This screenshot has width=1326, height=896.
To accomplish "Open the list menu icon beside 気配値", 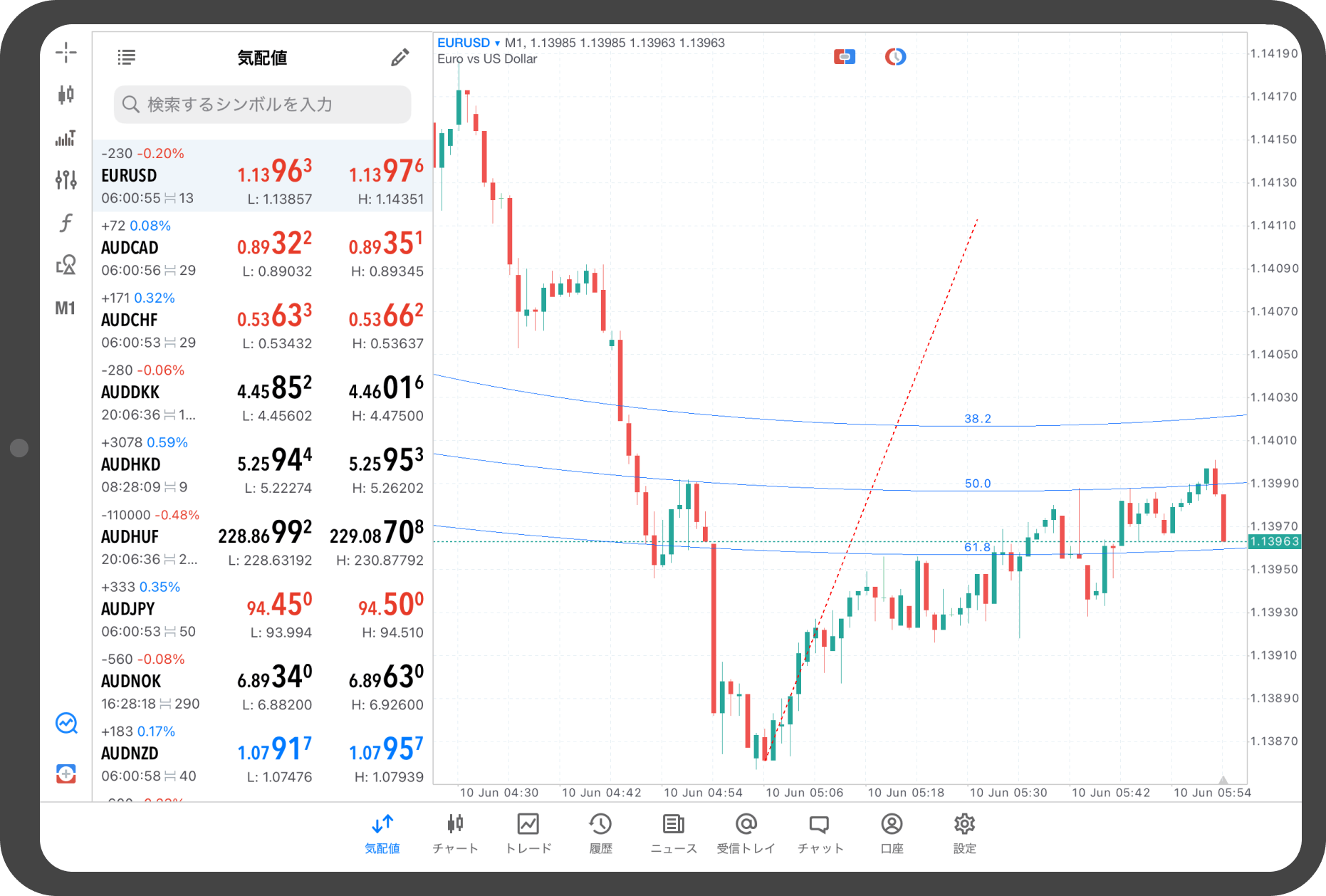I will coord(126,58).
